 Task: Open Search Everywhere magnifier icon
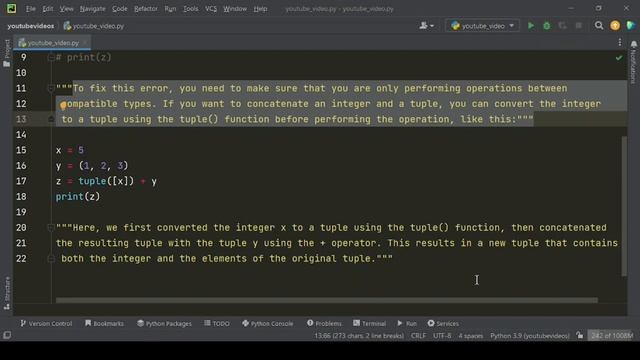pos(599,26)
